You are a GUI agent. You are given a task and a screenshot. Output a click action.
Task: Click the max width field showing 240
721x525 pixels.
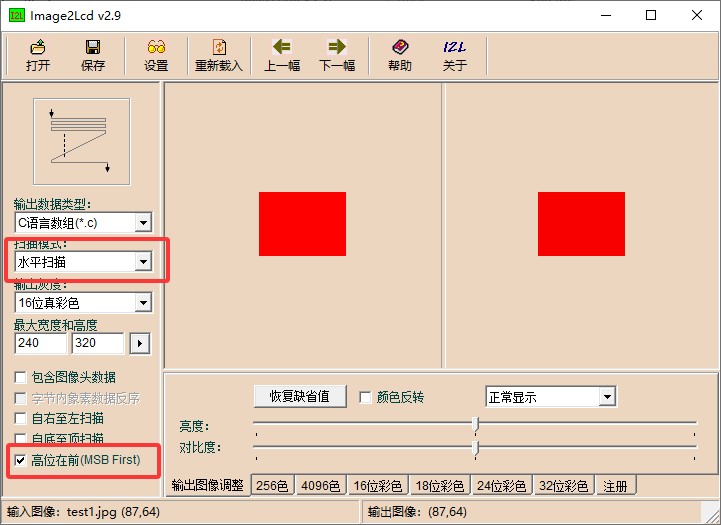41,343
